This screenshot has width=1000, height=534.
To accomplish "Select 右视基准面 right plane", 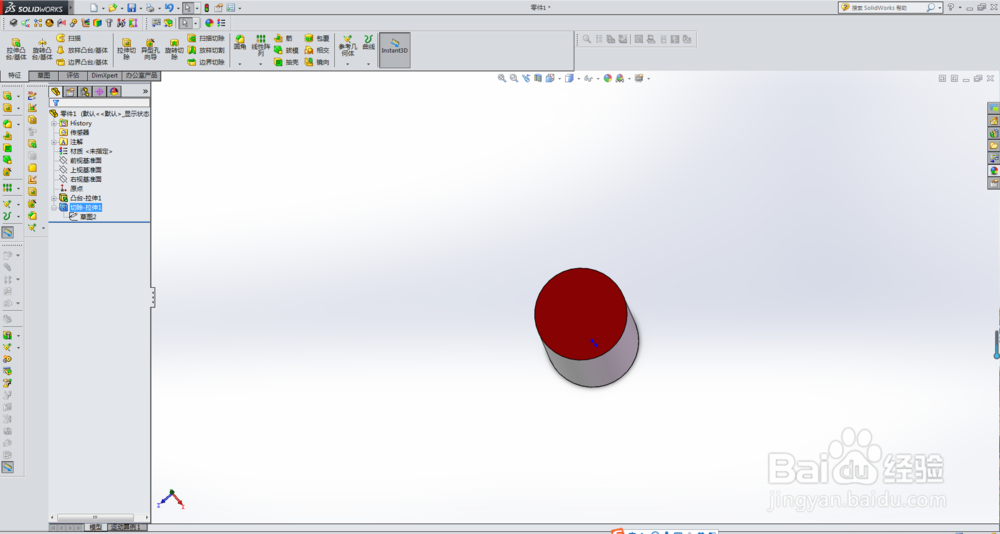I will pyautogui.click(x=80, y=179).
